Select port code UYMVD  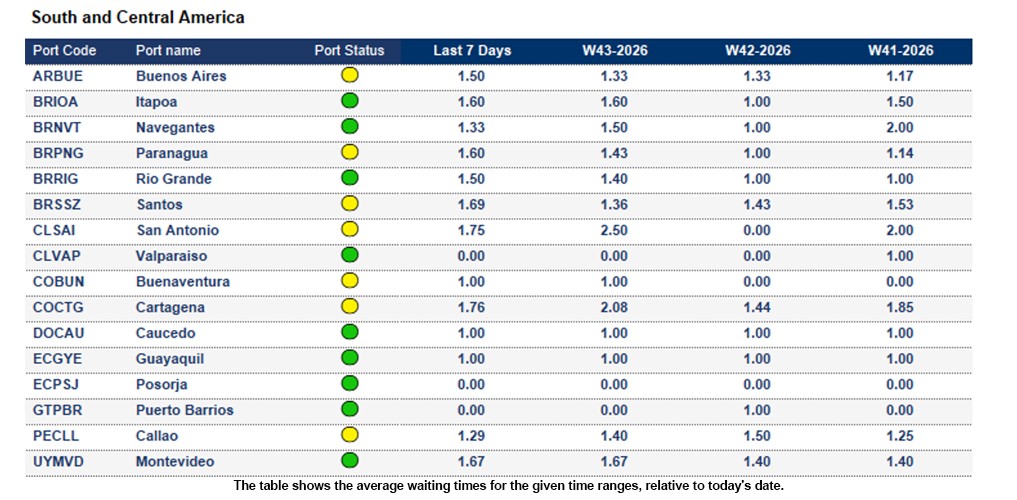click(x=58, y=462)
